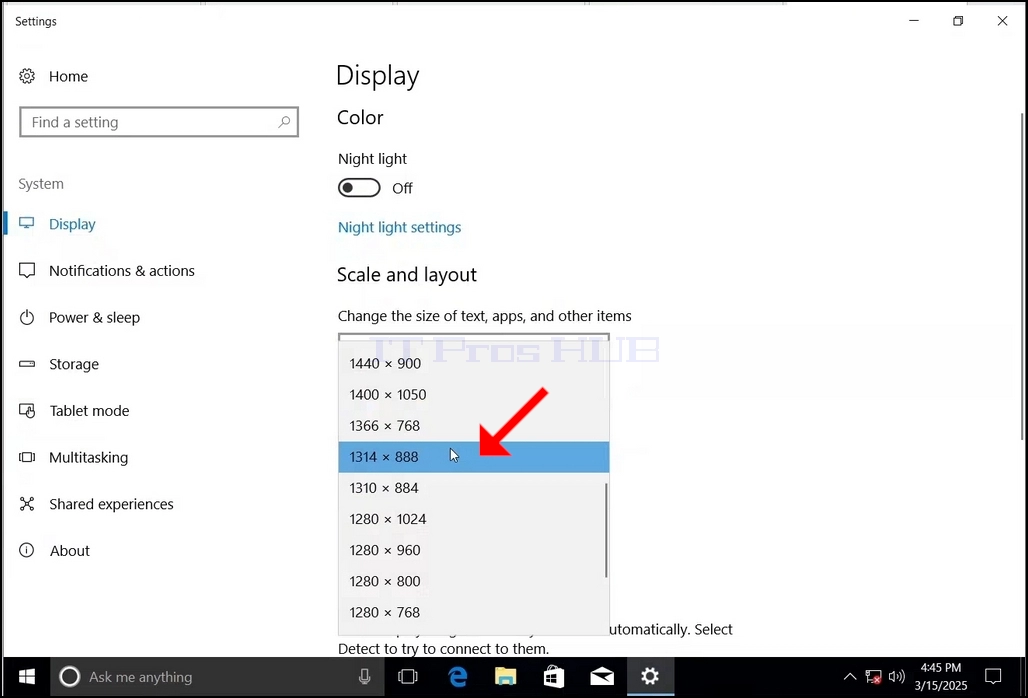Click the Windows Start button

(x=27, y=676)
